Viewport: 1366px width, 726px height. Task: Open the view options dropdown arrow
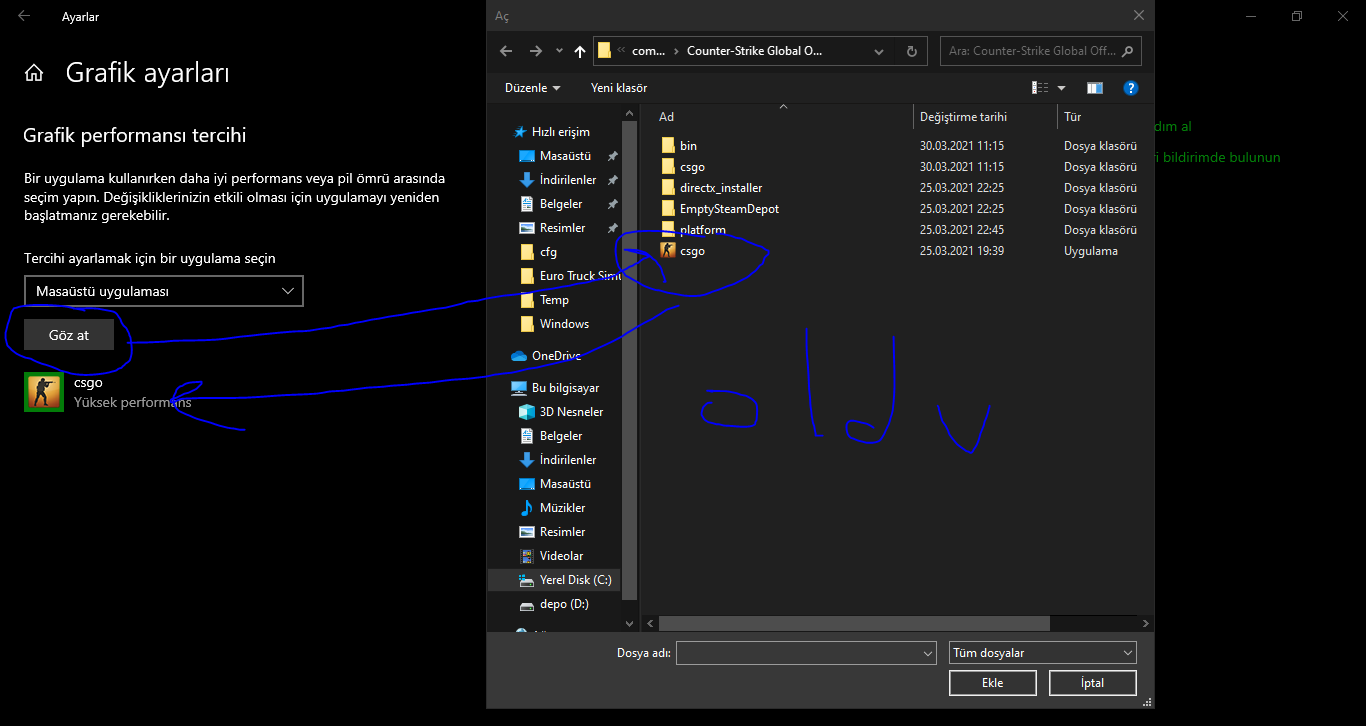coord(1061,88)
